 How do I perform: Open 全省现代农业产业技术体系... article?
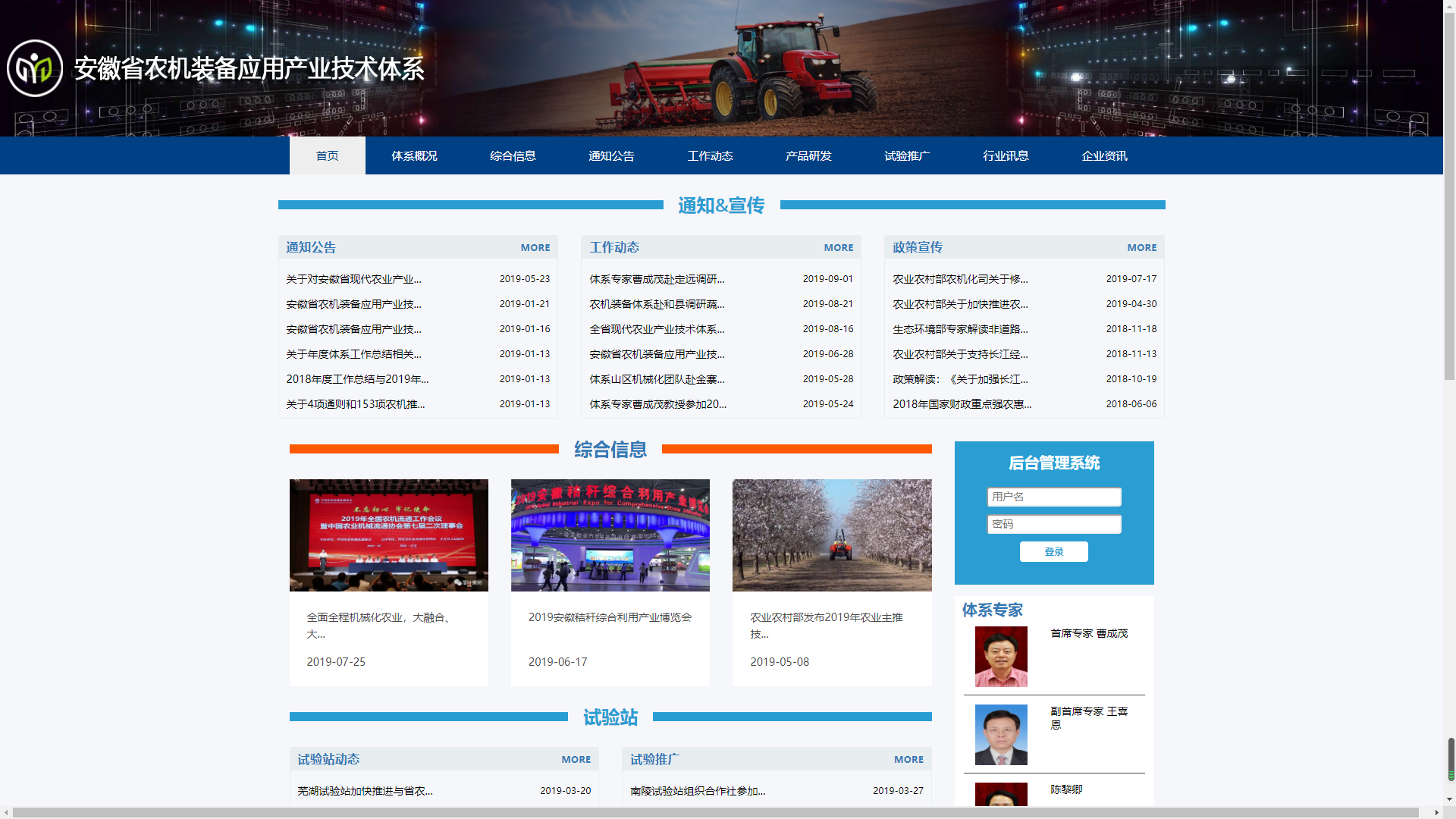(x=657, y=329)
